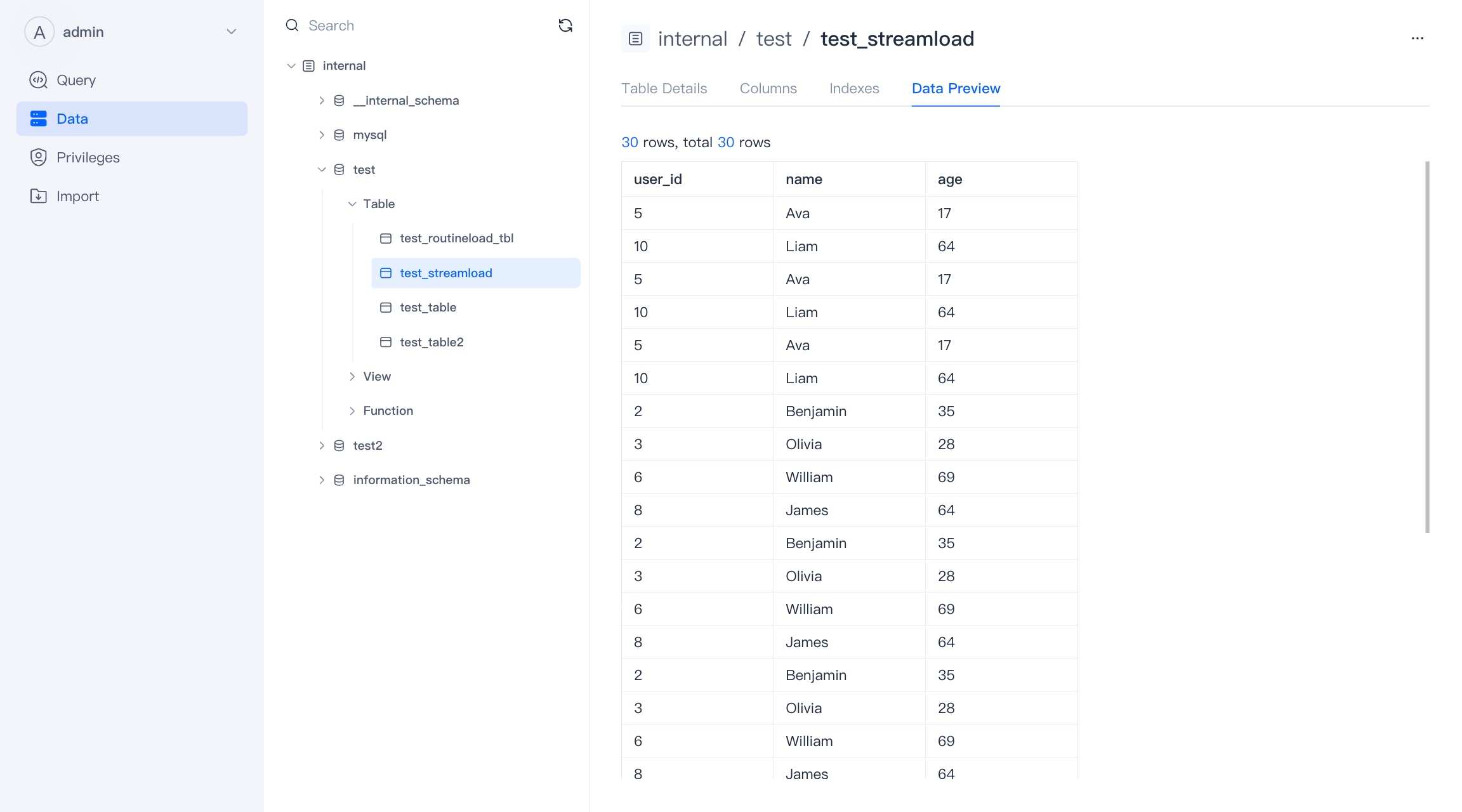Click the refresh icon beside the search box
The height and width of the screenshot is (812, 1462).
pos(565,25)
